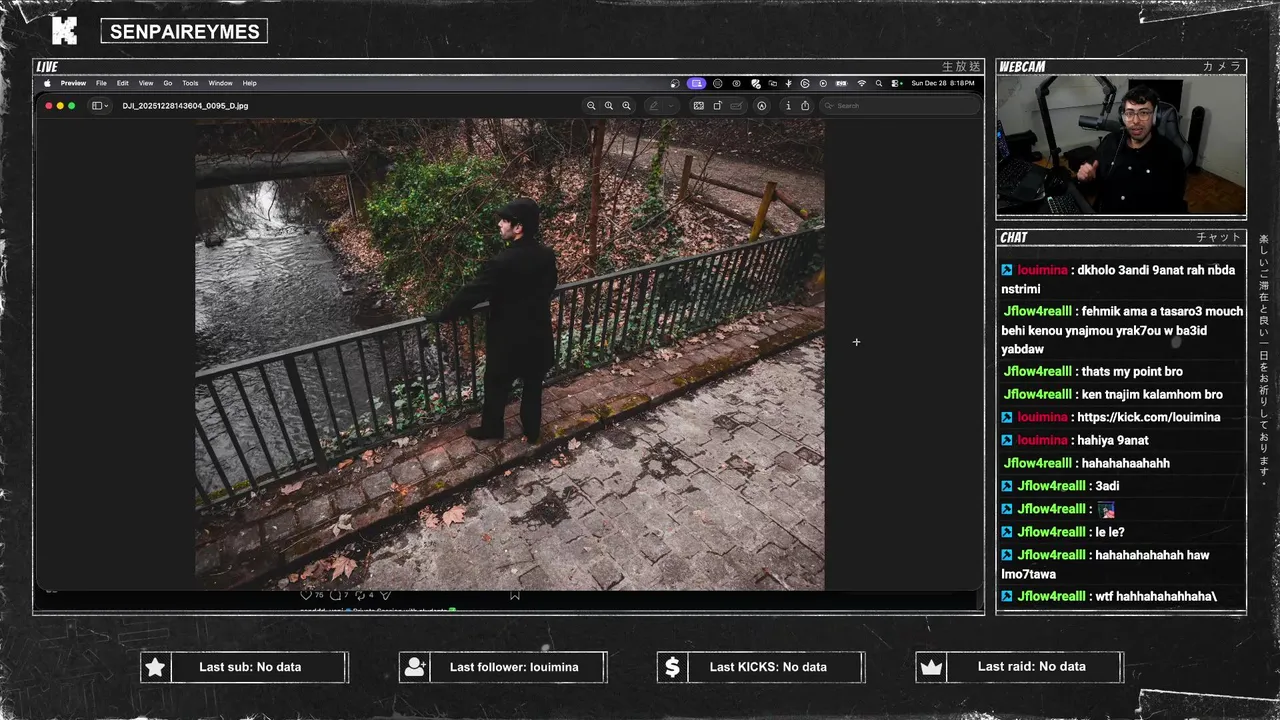The height and width of the screenshot is (720, 1280).
Task: Click "Last follower: louimina" text
Action: point(514,667)
